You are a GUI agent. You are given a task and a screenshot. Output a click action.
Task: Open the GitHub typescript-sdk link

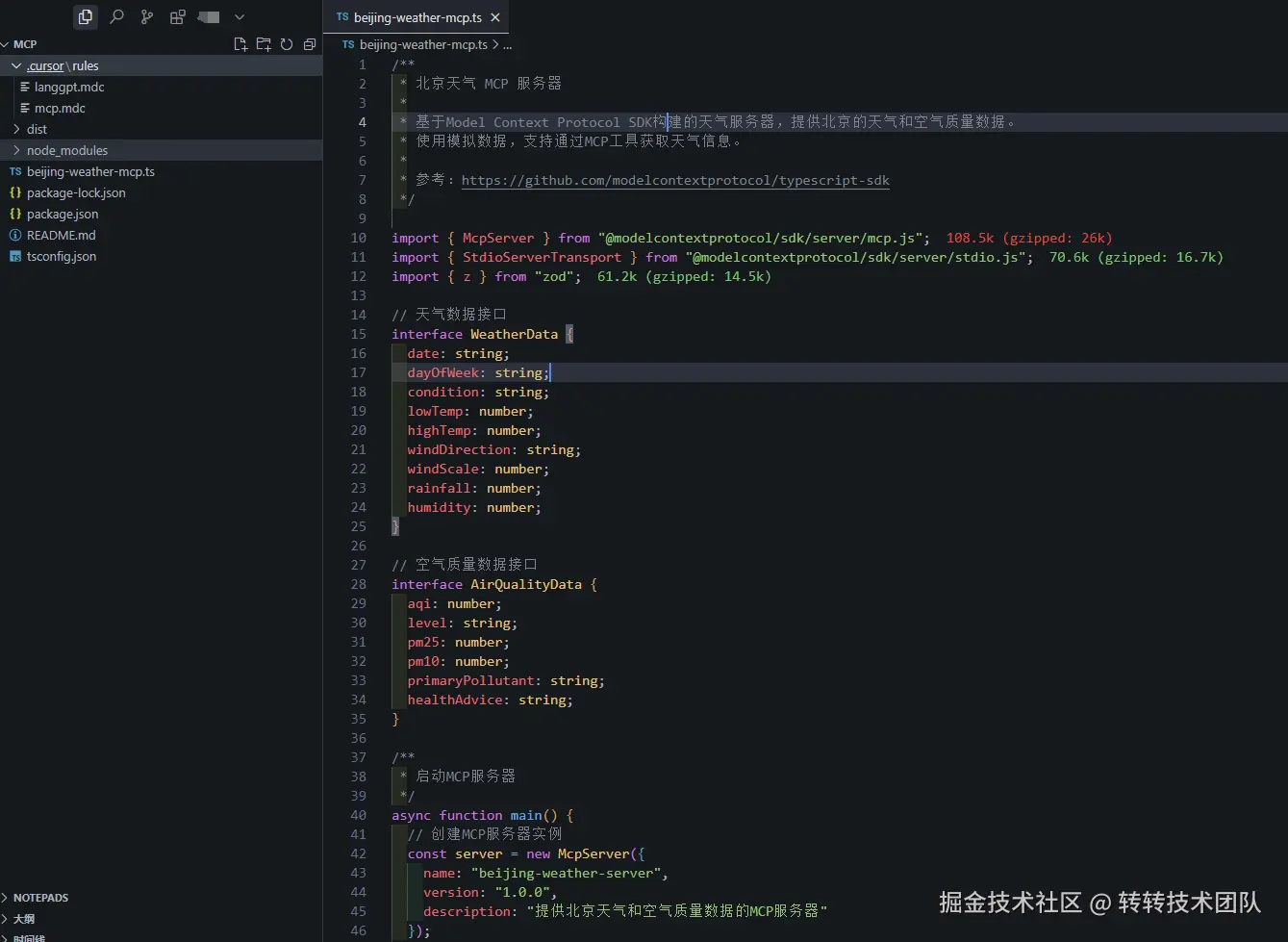coord(675,180)
